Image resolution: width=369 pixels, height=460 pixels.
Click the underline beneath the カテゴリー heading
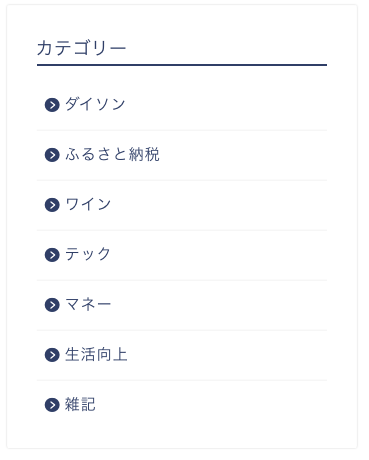tap(182, 65)
